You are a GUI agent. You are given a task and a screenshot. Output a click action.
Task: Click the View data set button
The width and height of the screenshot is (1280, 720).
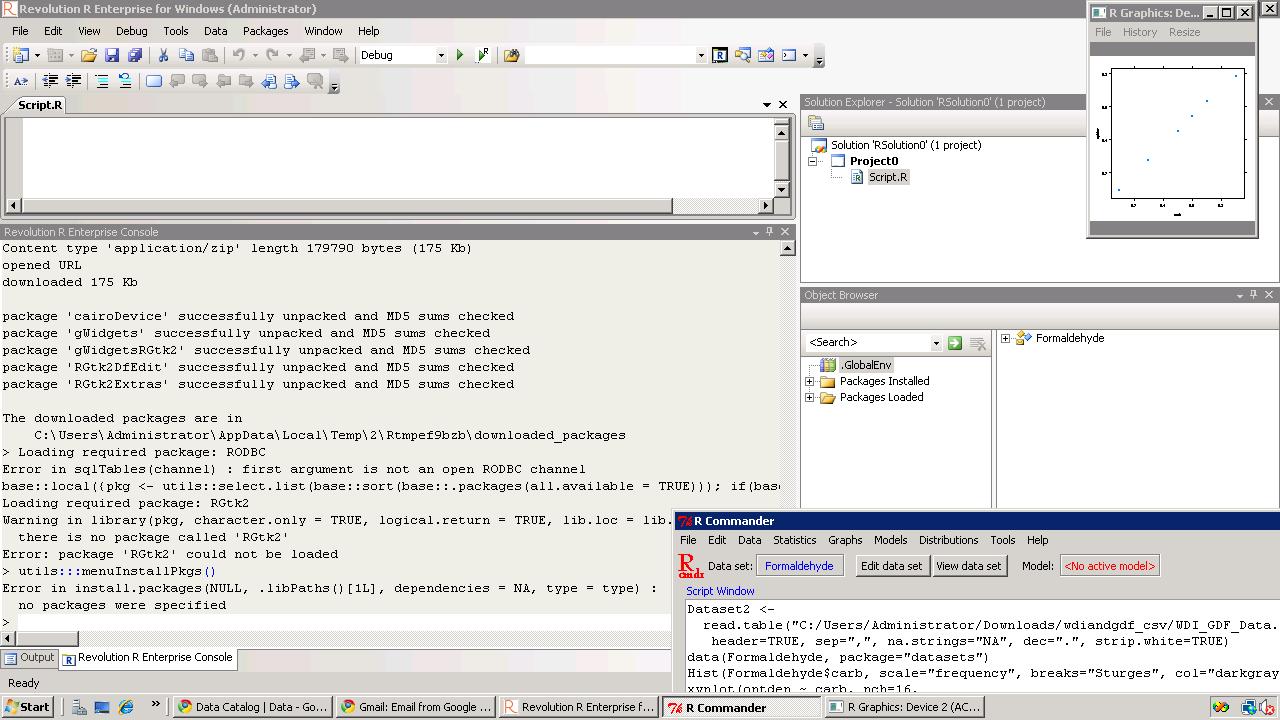967,566
